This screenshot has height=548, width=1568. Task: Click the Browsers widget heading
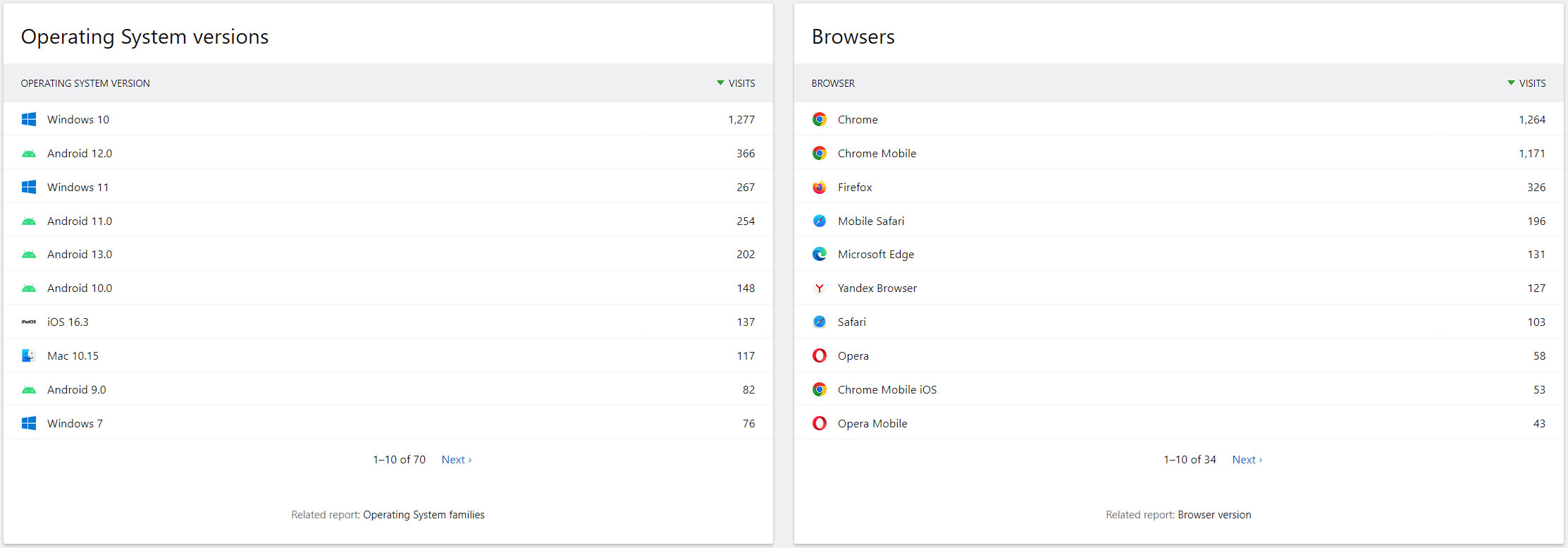tap(853, 37)
